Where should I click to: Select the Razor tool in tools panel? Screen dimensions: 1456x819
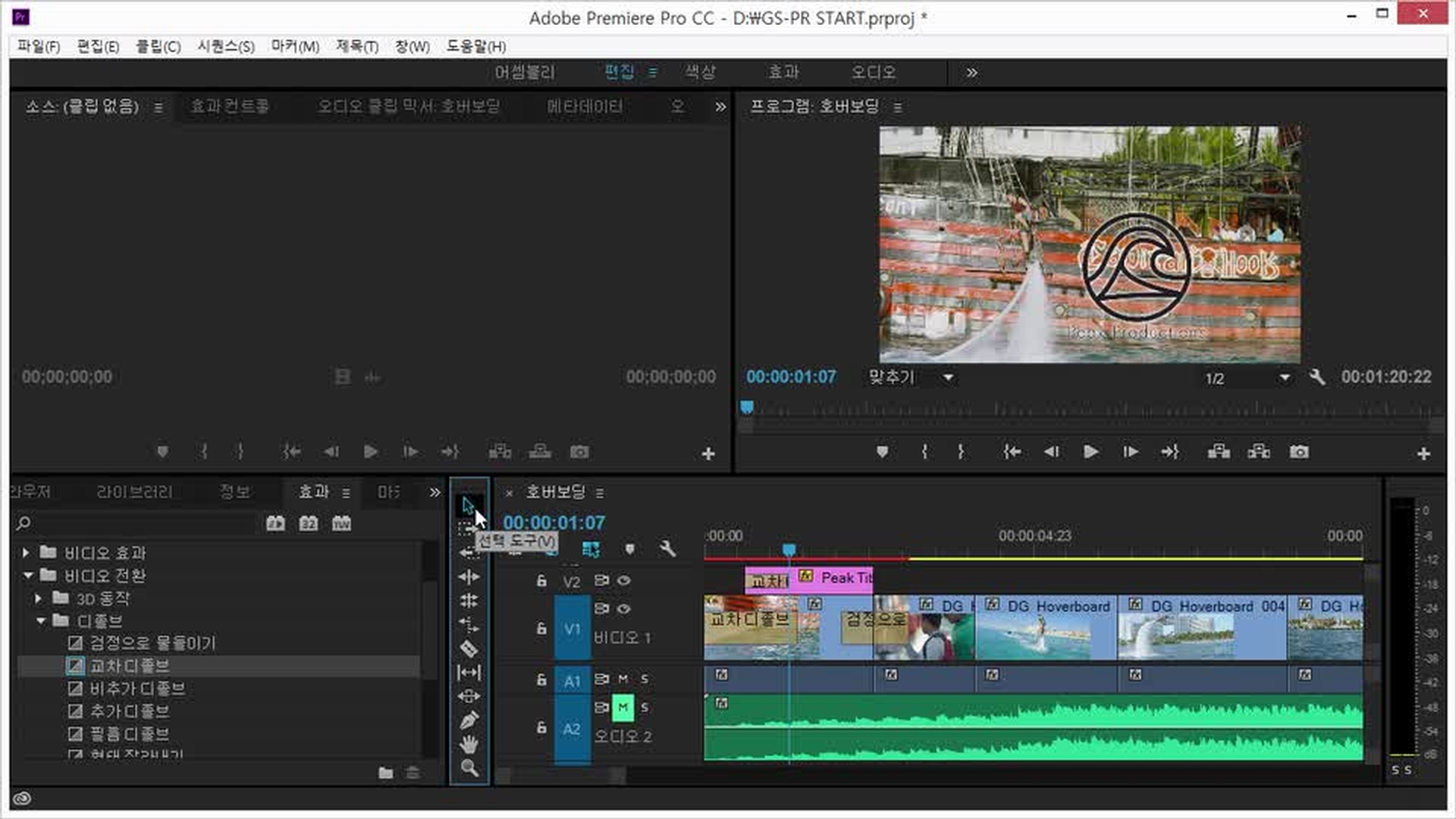pyautogui.click(x=469, y=648)
